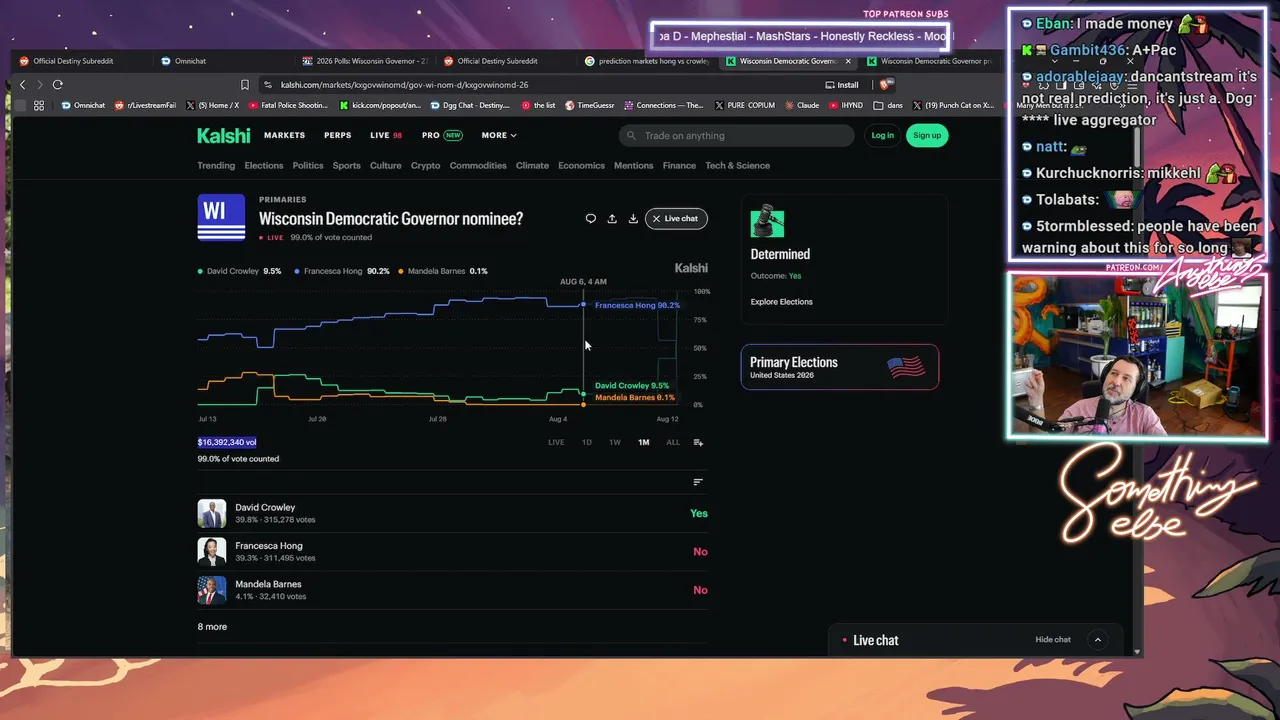Set chart range to 1M
The image size is (1280, 720).
644,442
